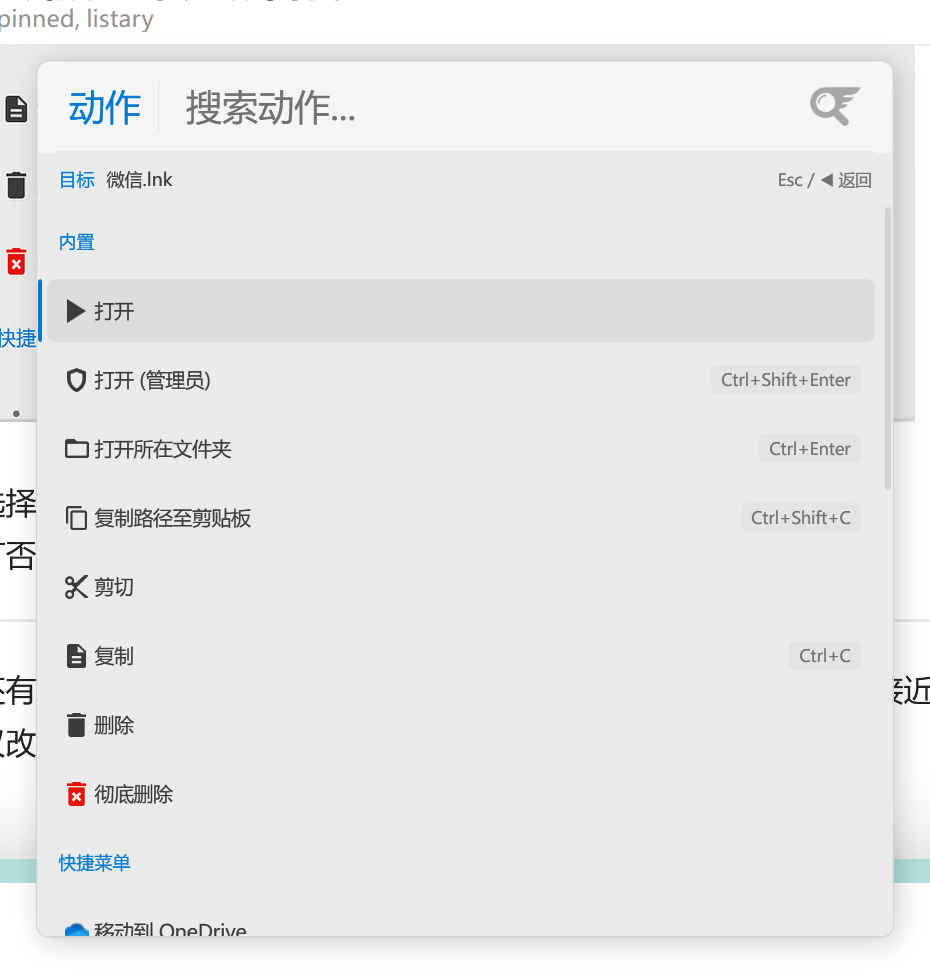Screen dimensions: 930x974
Task: Select 移动到 OneDrive menu entry
Action: click(461, 922)
